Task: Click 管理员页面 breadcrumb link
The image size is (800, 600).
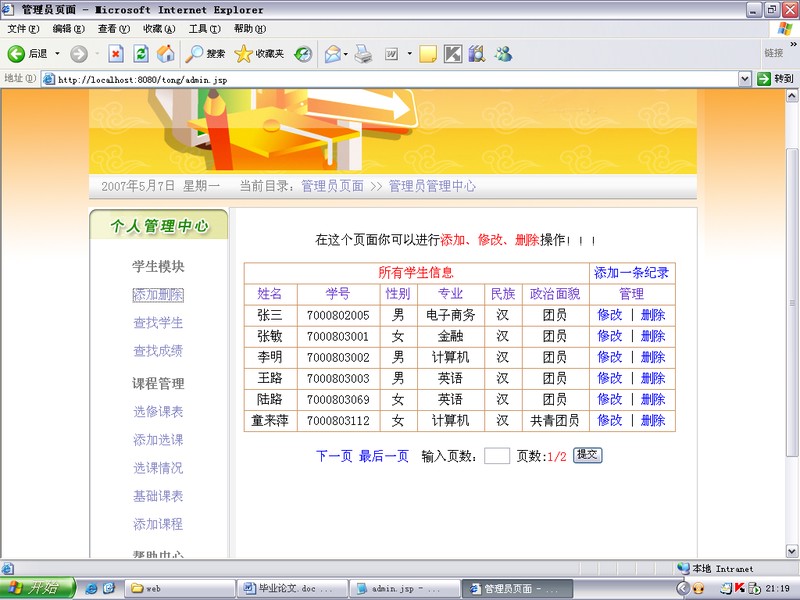Action: click(333, 186)
